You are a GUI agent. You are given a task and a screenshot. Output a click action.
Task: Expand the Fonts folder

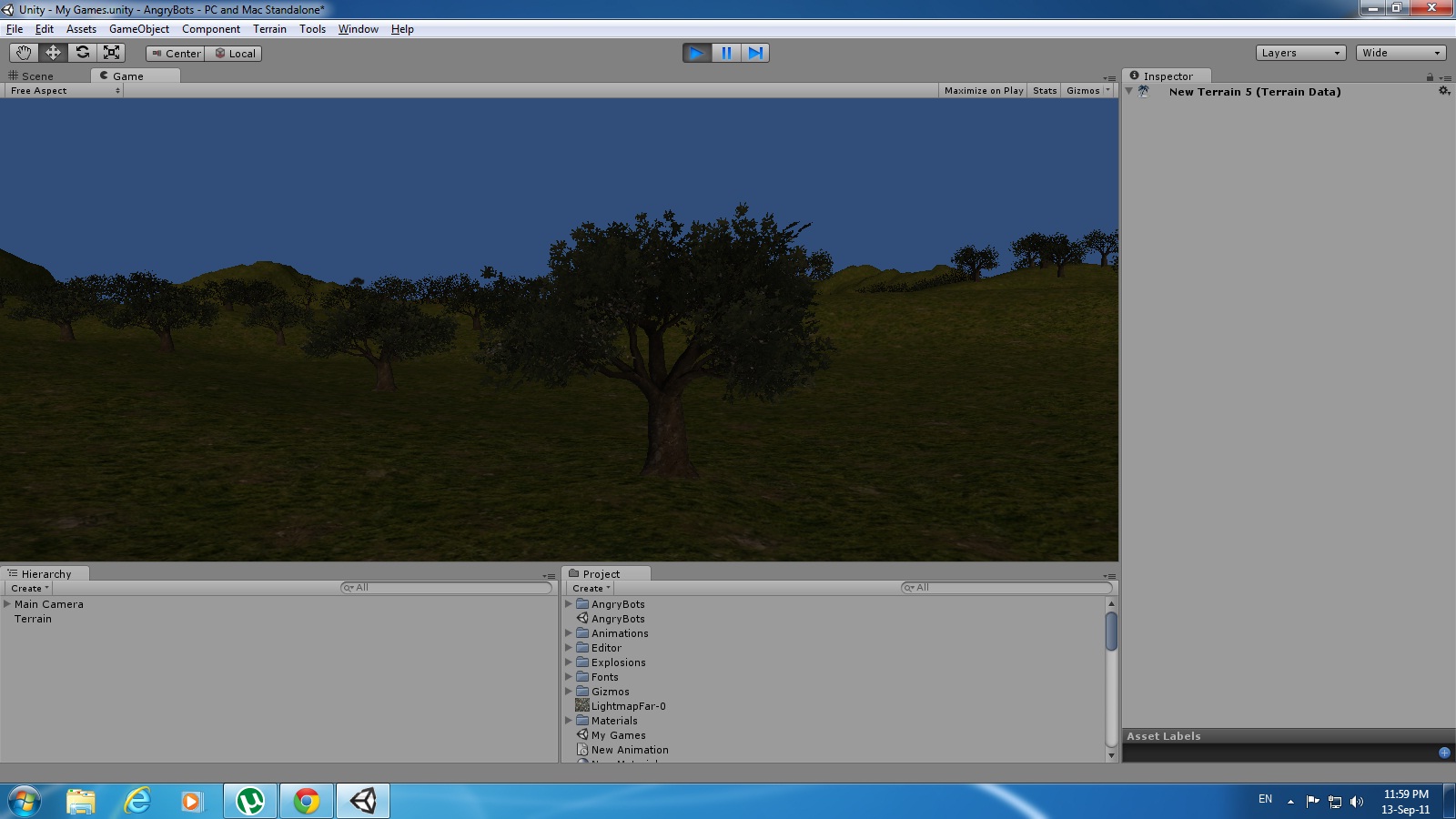(x=569, y=677)
